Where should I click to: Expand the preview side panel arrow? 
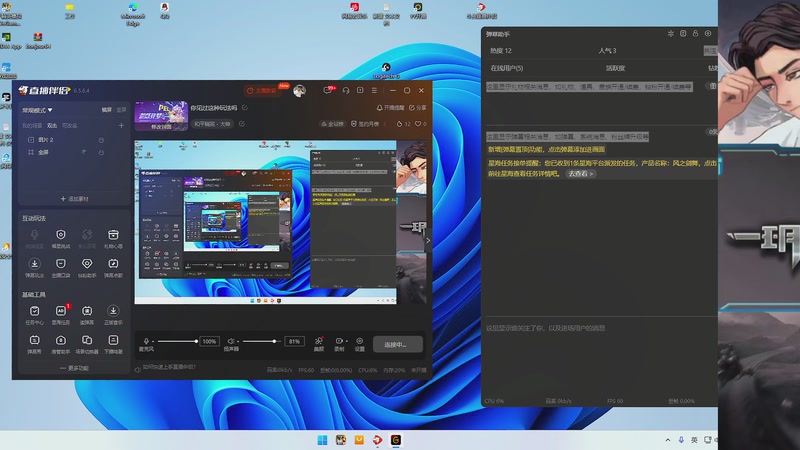click(428, 240)
